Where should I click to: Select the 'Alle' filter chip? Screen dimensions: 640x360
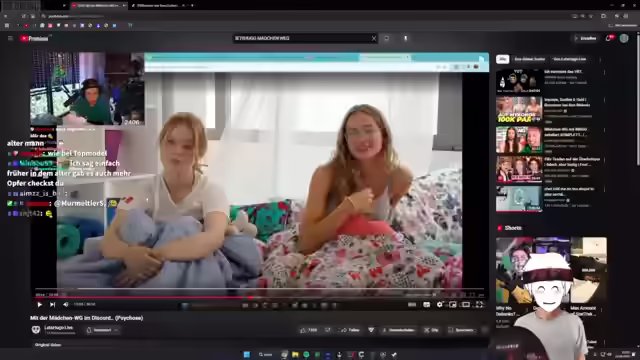502,59
